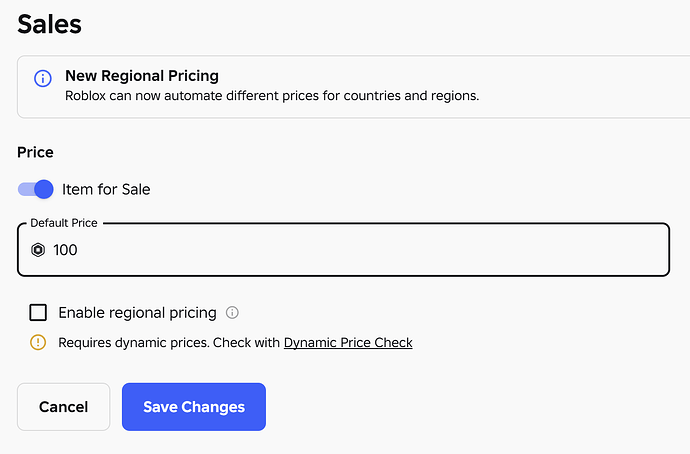Select the New Regional Pricing banner title
This screenshot has height=454, width=690.
(142, 75)
